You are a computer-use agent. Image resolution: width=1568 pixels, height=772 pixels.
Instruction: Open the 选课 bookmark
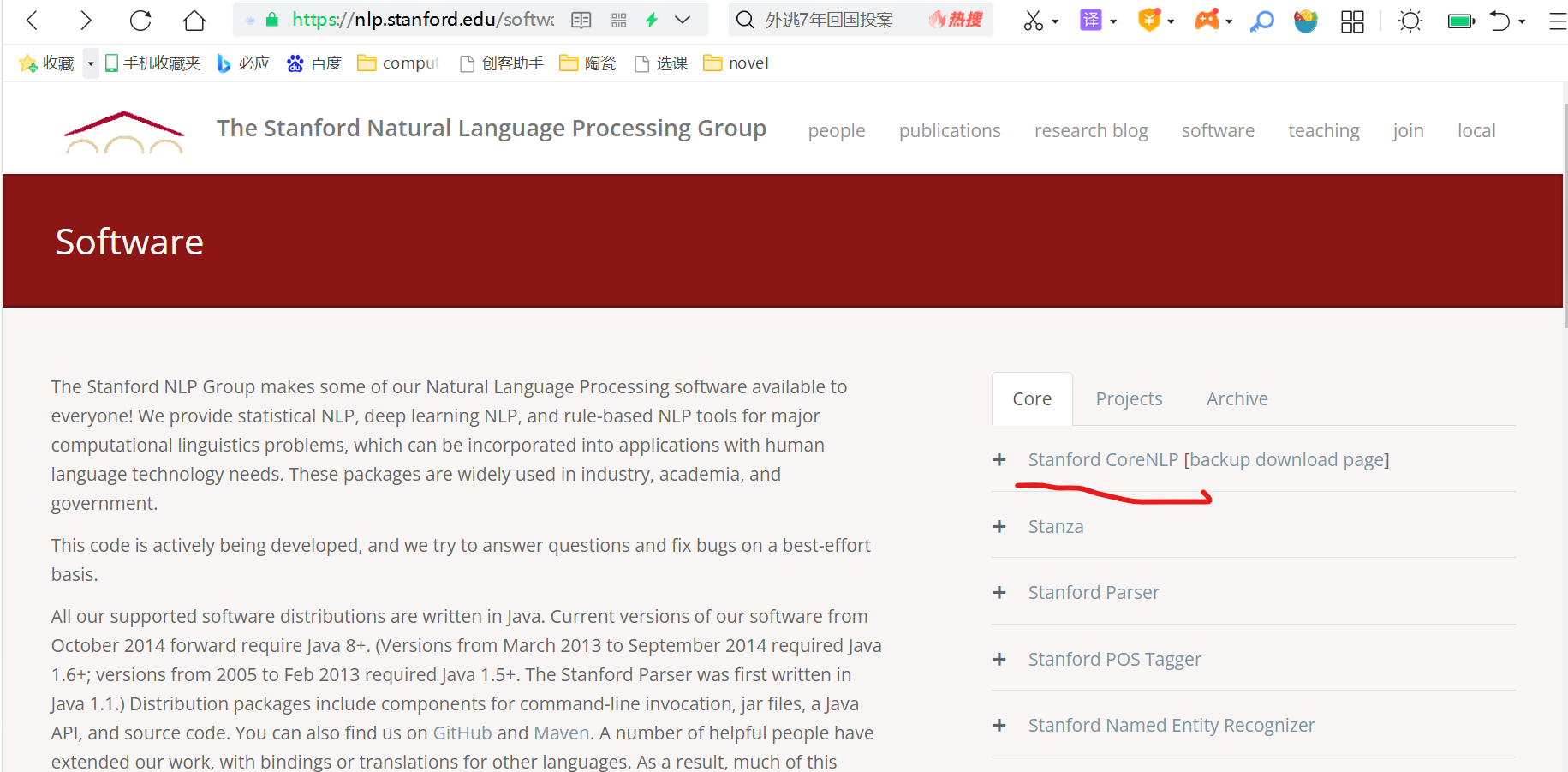[661, 63]
